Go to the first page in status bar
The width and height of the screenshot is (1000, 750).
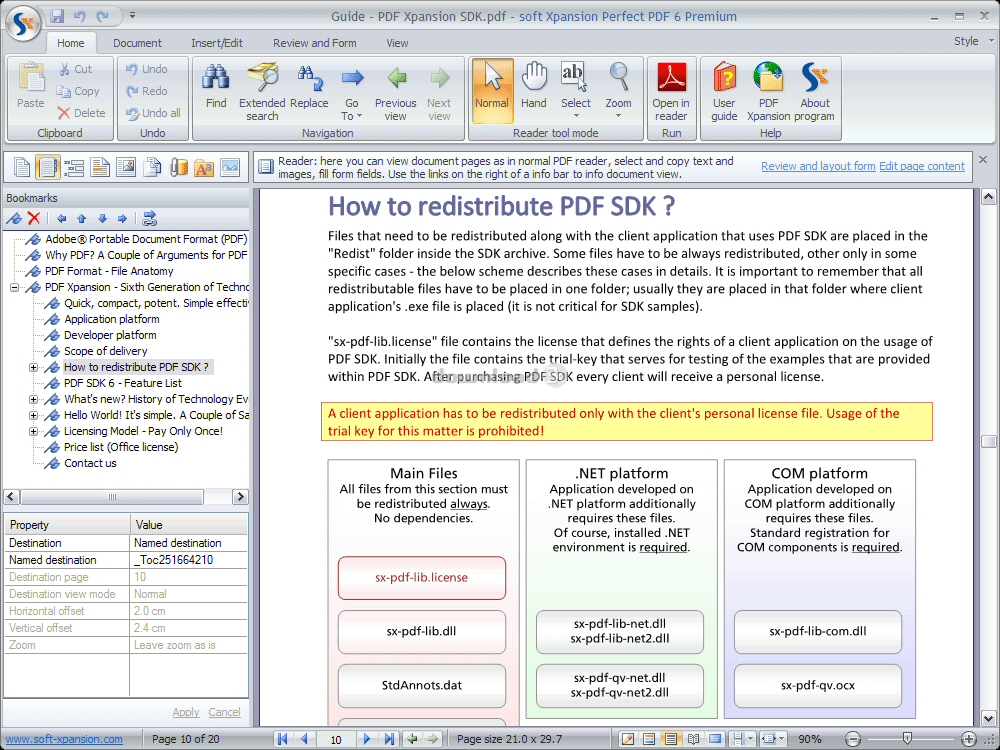tap(281, 739)
